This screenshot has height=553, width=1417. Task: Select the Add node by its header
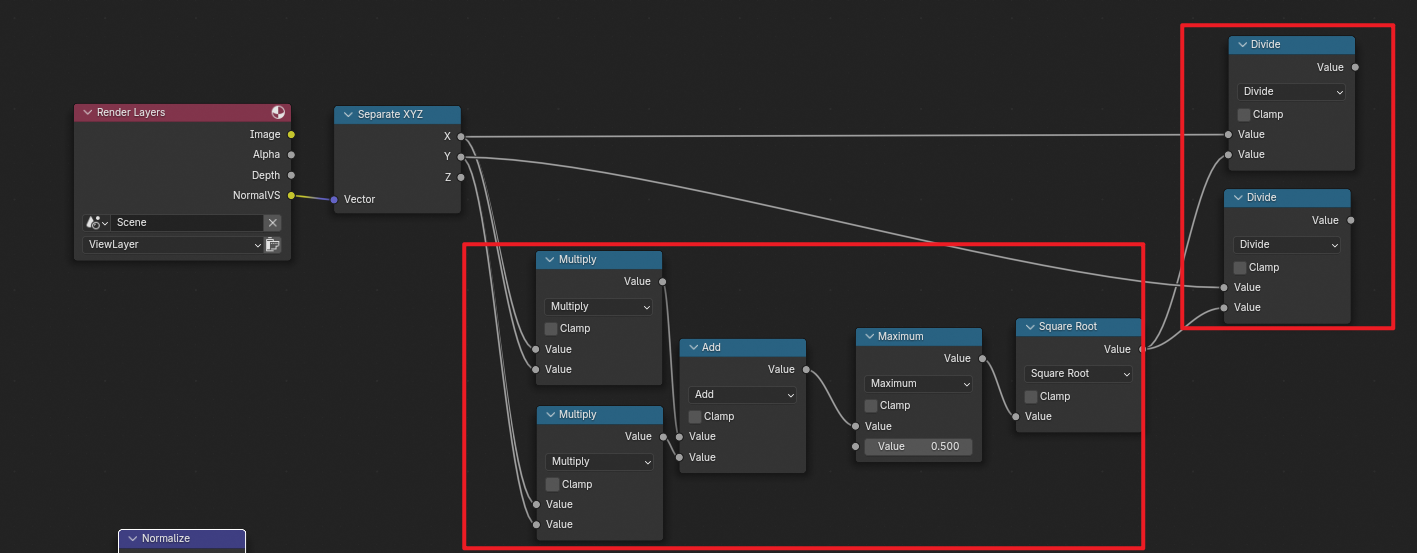tap(750, 348)
